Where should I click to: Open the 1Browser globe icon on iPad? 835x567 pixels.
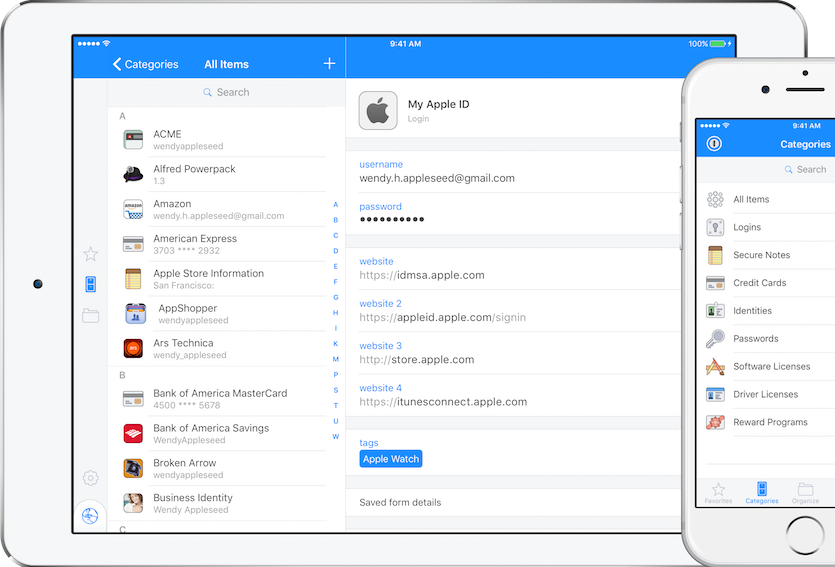coord(90,516)
